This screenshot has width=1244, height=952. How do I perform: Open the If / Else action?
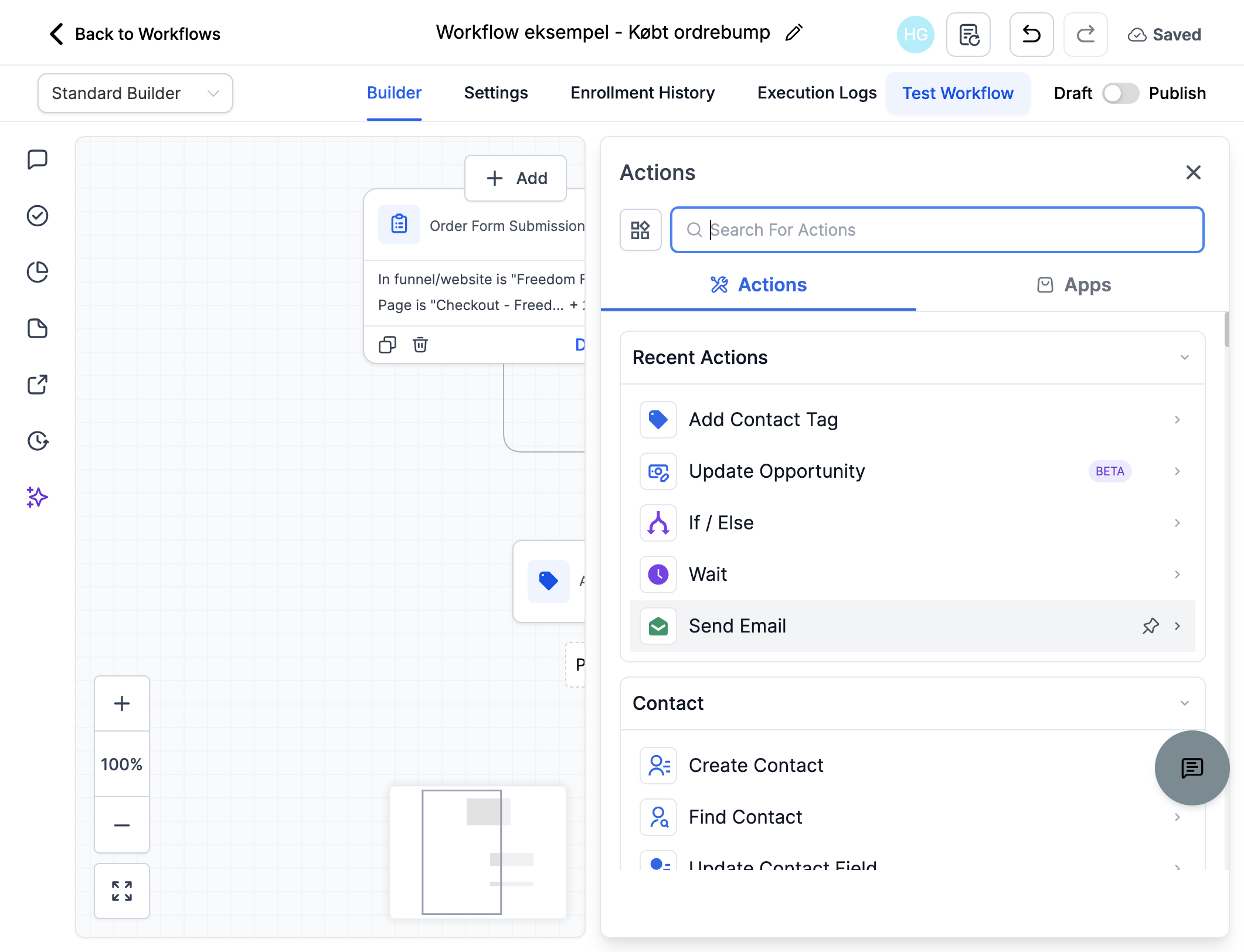(912, 523)
